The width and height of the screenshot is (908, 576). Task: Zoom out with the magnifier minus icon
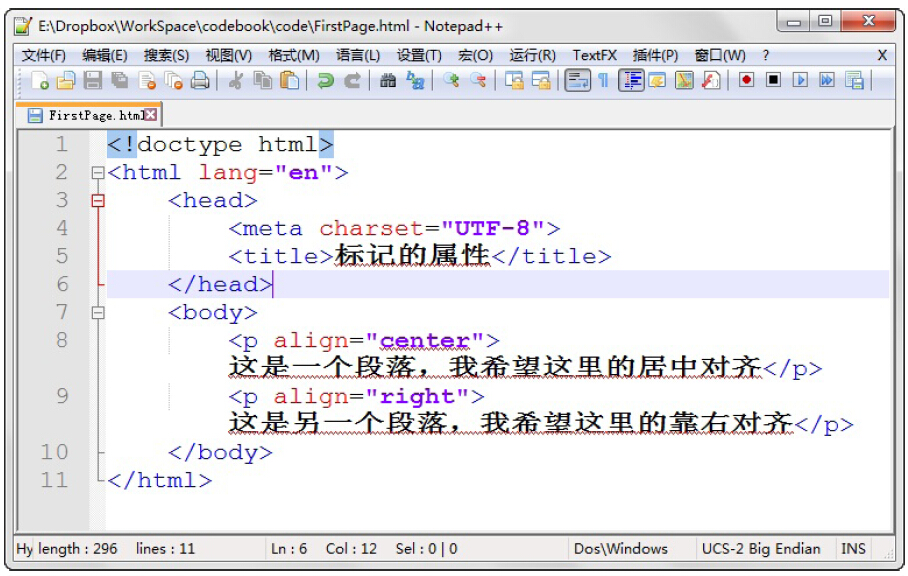pos(478,80)
